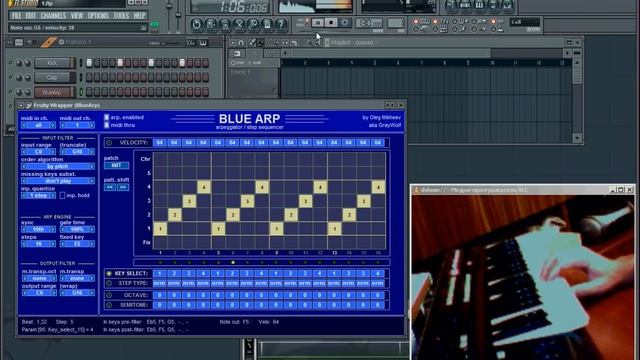
Task: Toggle the mute LED of Kick channel
Action: (10, 63)
